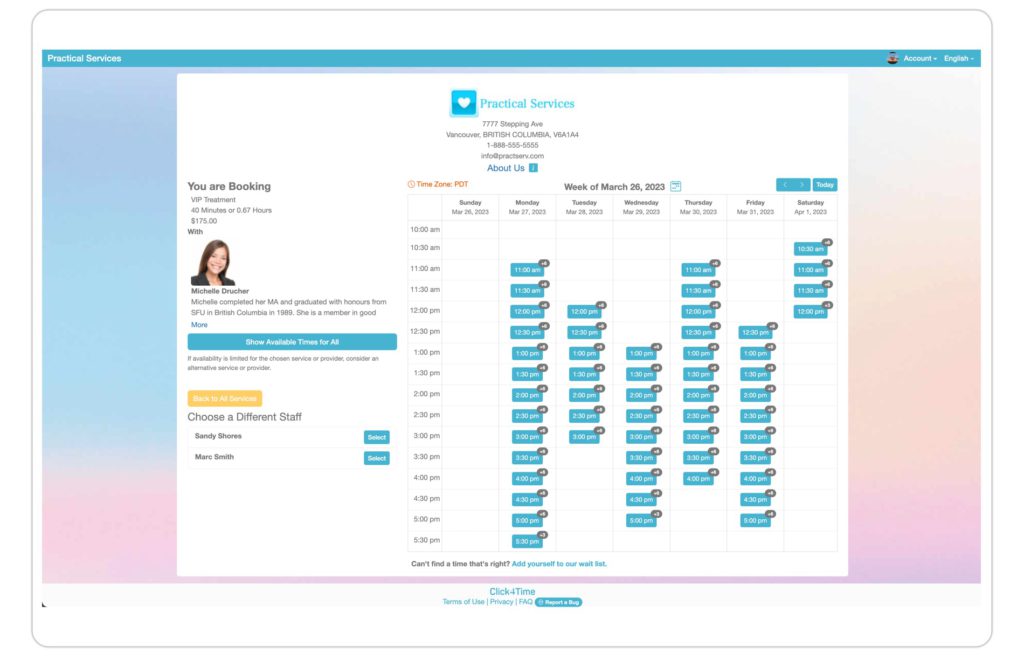Click the Saturday Apr 1, 2023 column header
This screenshot has height=660, width=1024.
[x=810, y=207]
